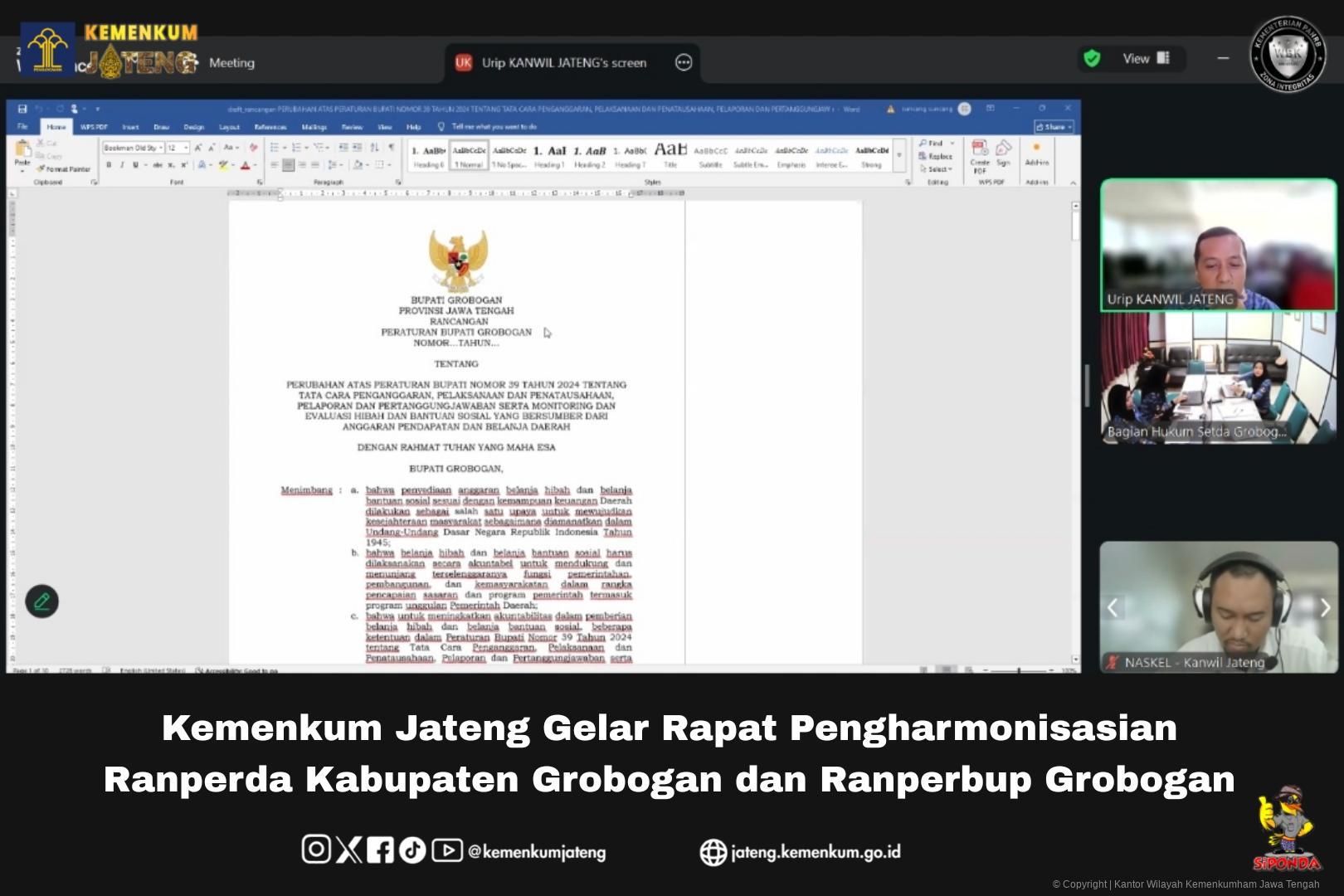1344x896 pixels.
Task: Open the Share dropdown in Word
Action: 1054,127
